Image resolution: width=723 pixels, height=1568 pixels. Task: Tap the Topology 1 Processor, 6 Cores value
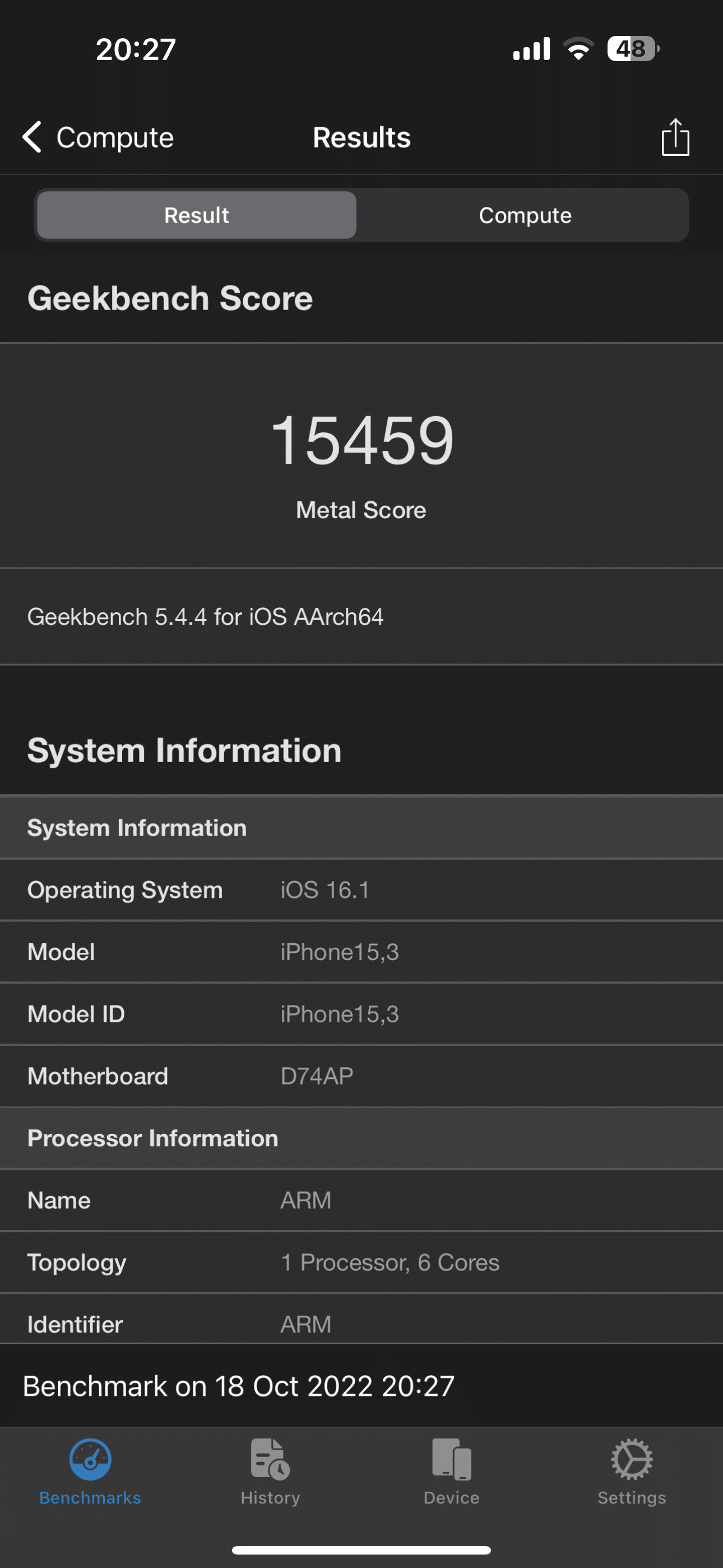pos(390,1262)
